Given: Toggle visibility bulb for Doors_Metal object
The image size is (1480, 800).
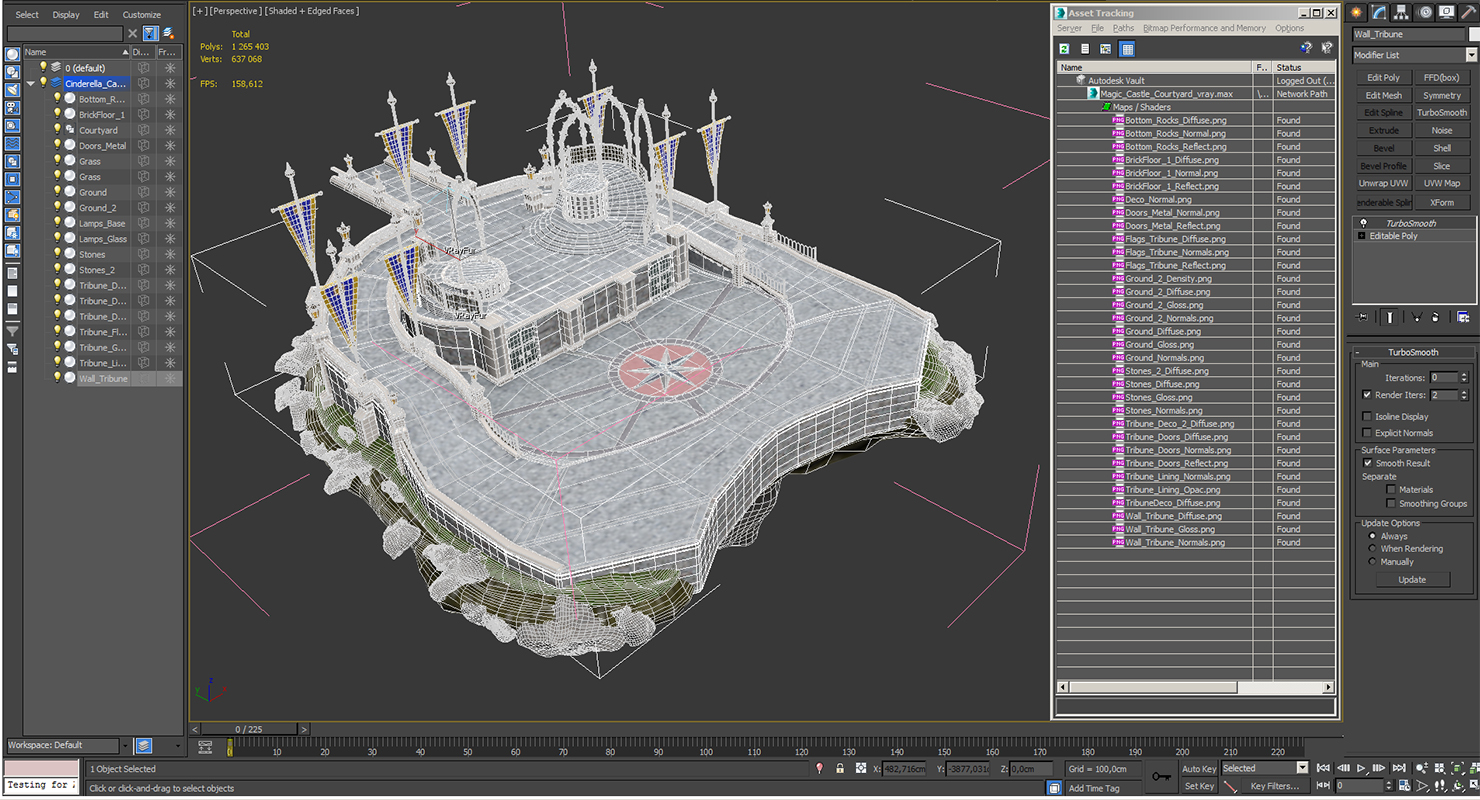Looking at the screenshot, I should (x=57, y=145).
